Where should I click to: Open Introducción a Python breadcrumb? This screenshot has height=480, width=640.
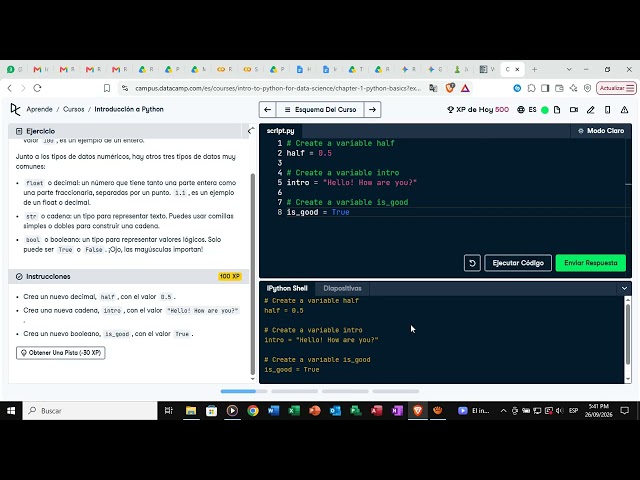(129, 109)
